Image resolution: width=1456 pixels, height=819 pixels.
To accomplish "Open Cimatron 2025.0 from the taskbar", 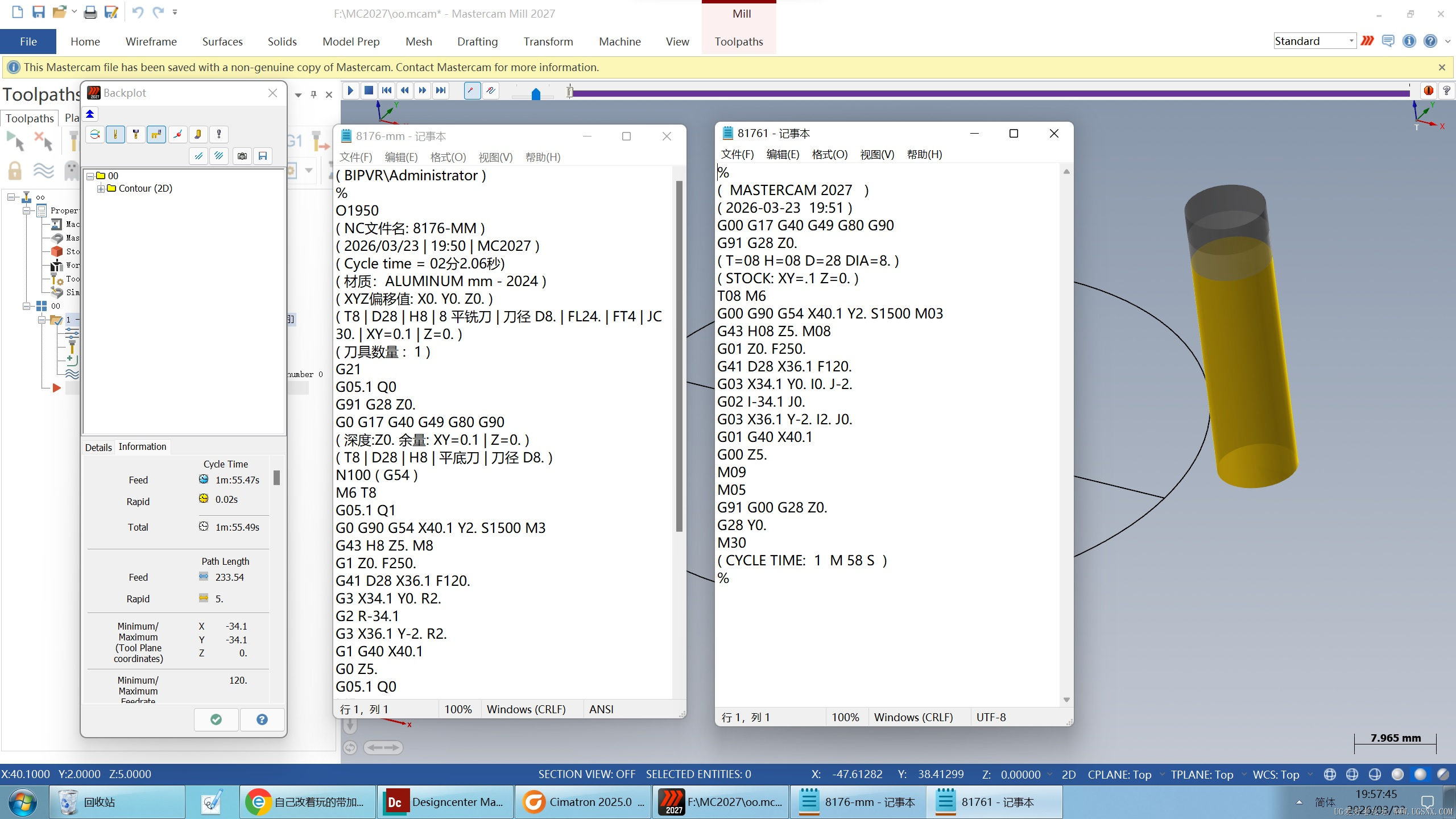I will [x=583, y=802].
